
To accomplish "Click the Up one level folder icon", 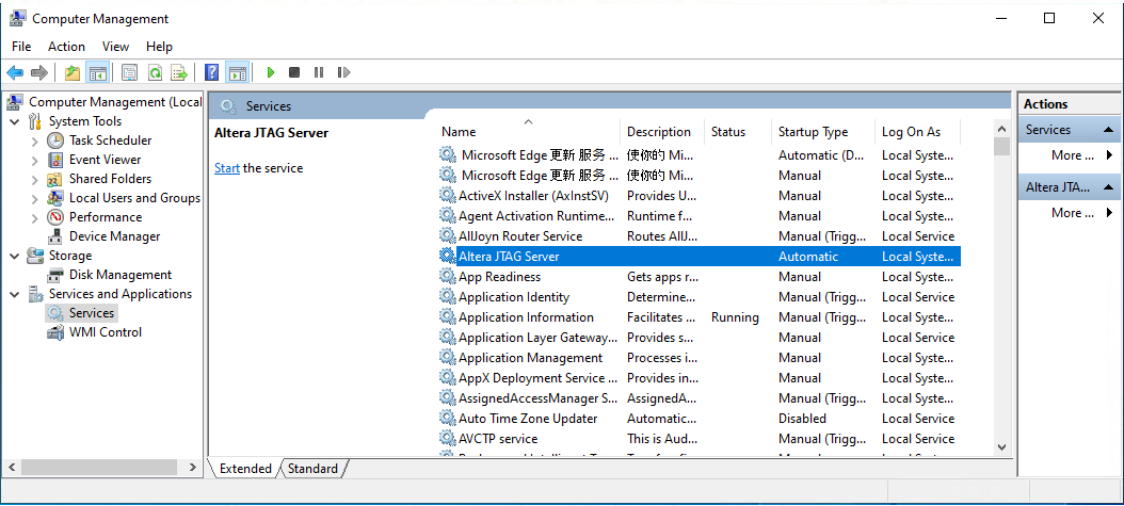I will [x=72, y=72].
